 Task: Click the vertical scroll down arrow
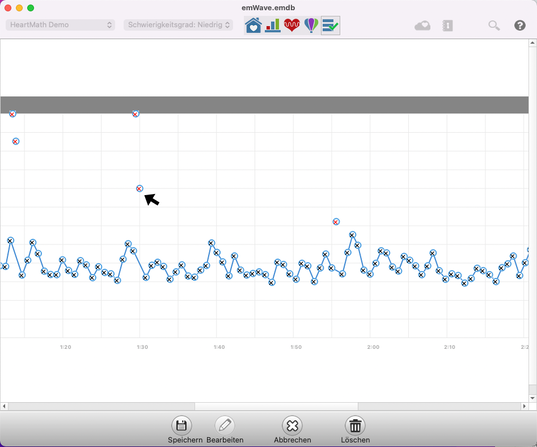point(533,398)
